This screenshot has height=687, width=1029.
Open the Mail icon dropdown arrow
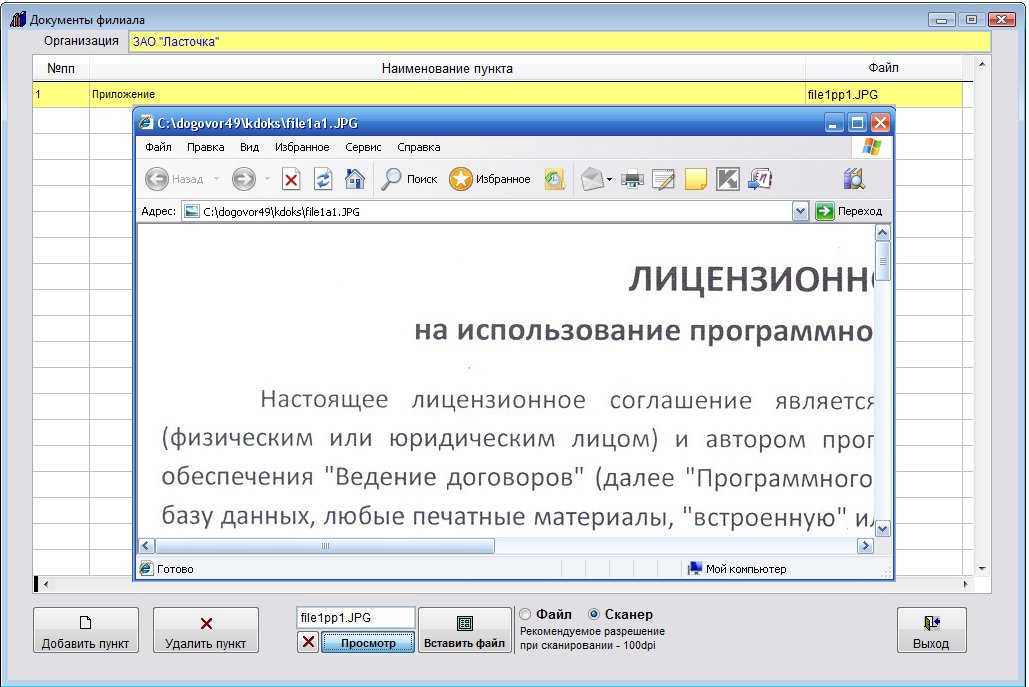pos(610,181)
